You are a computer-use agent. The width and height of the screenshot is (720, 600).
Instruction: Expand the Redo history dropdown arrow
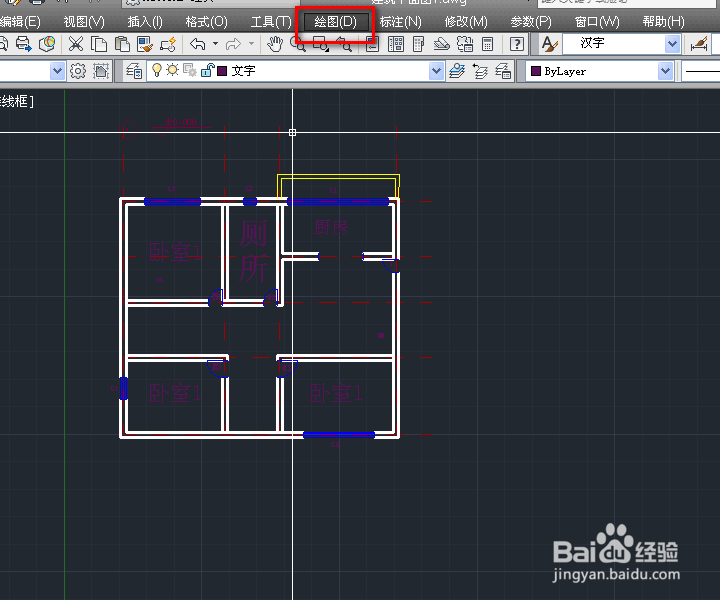(x=251, y=44)
